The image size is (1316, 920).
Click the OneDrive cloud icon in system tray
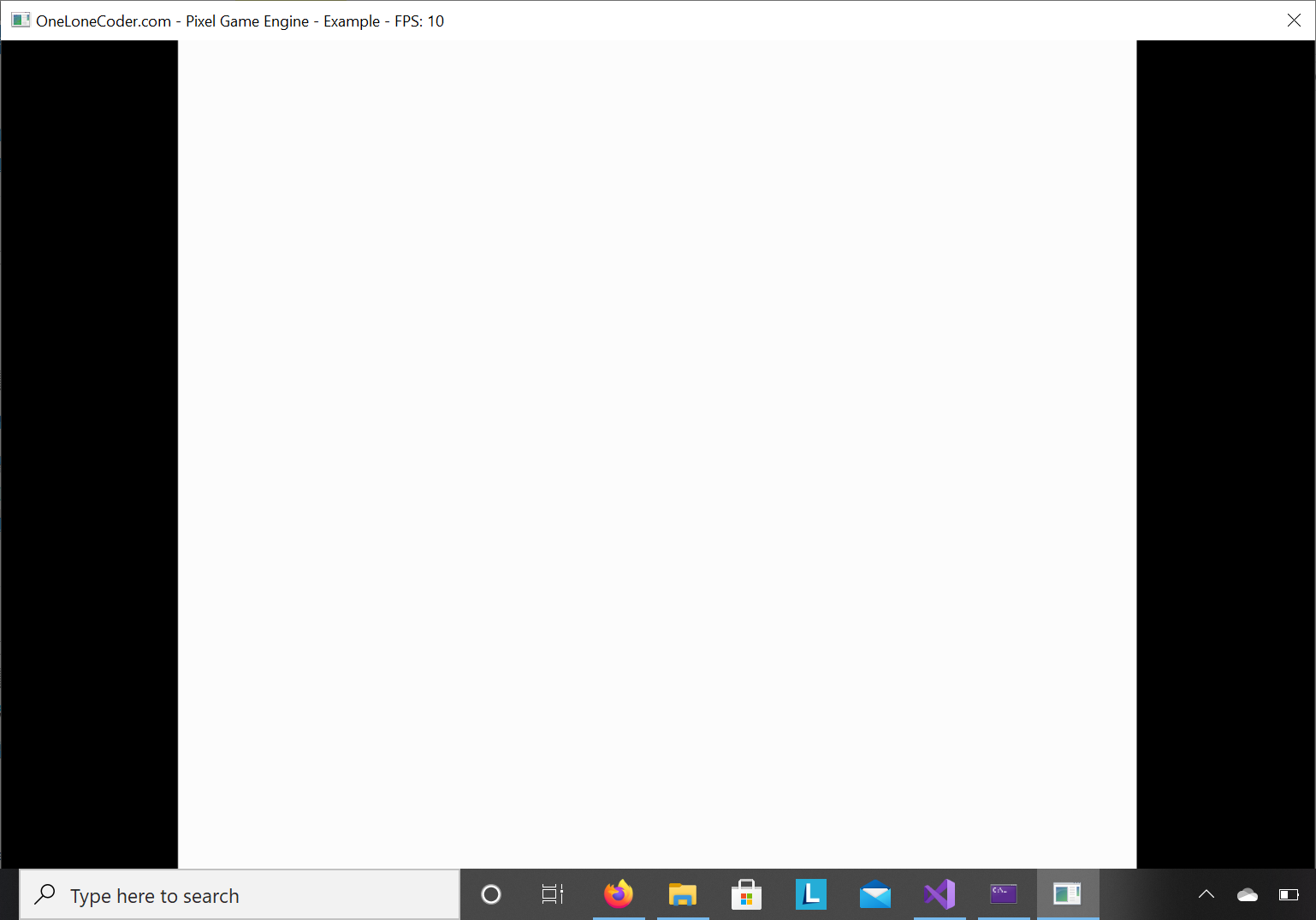point(1248,894)
